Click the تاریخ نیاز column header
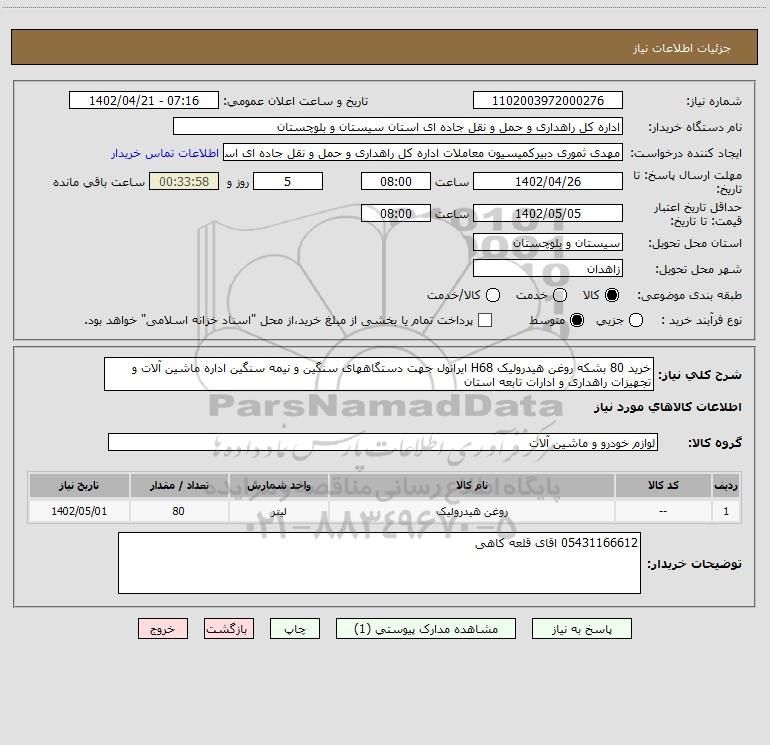 79,485
